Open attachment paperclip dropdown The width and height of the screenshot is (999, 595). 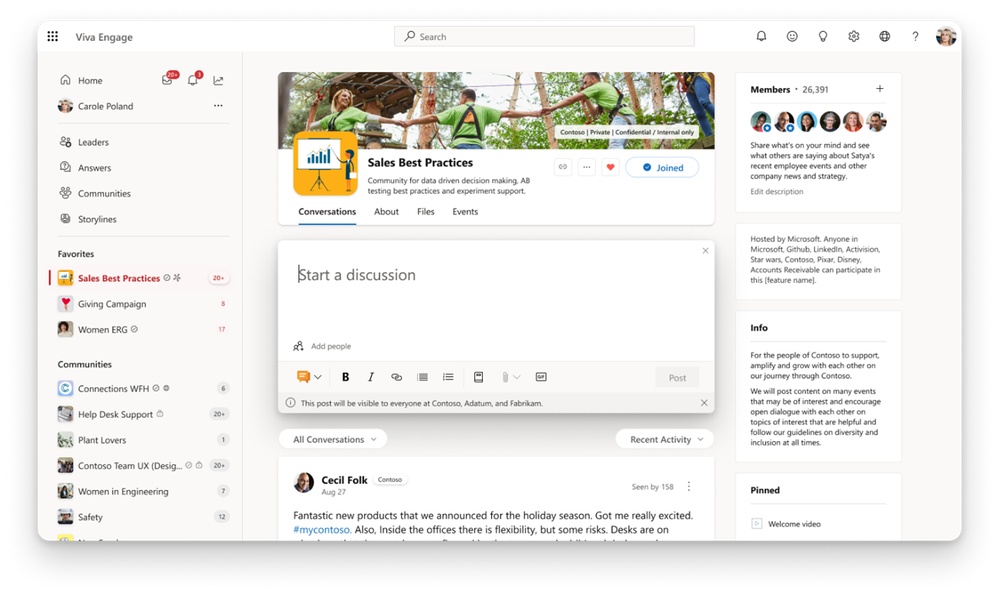coord(510,377)
